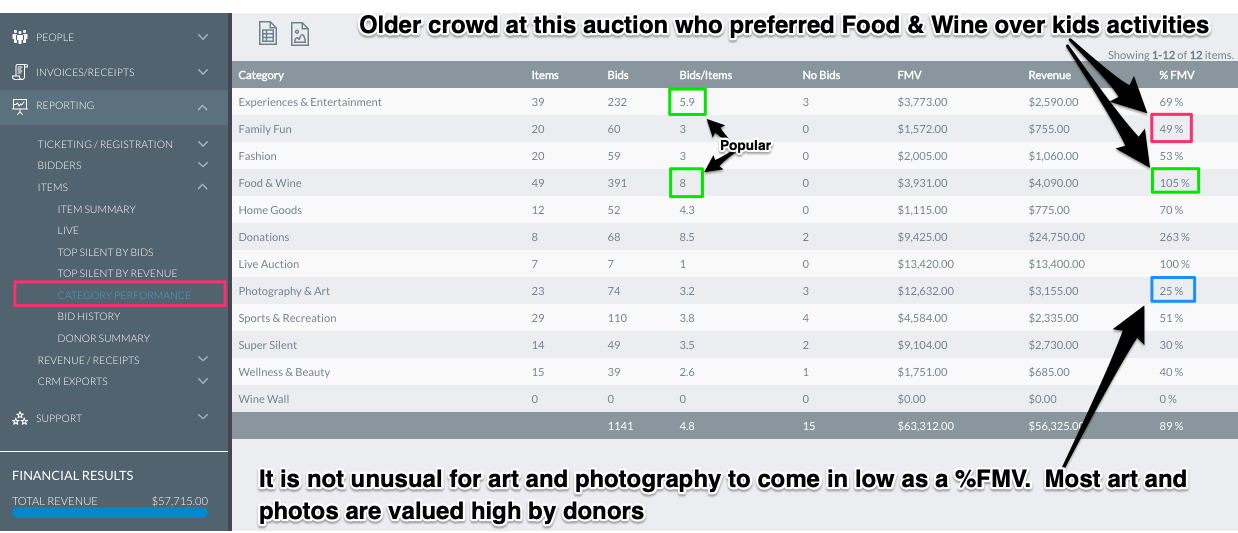Click the export as image icon
Viewport: 1238px width, 533px height.
300,33
